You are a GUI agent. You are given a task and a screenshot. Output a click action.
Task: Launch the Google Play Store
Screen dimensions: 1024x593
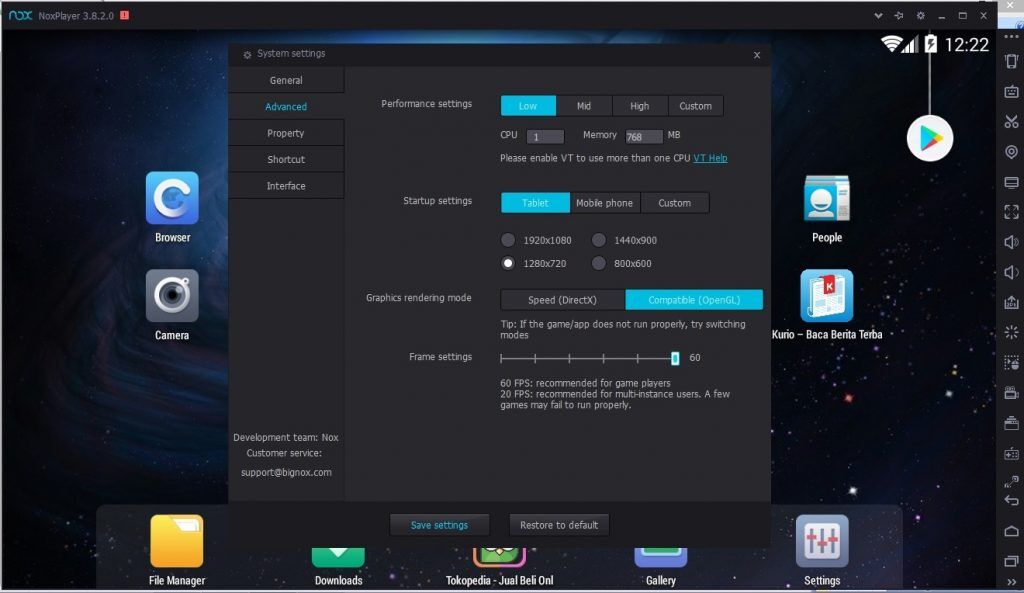pyautogui.click(x=928, y=137)
